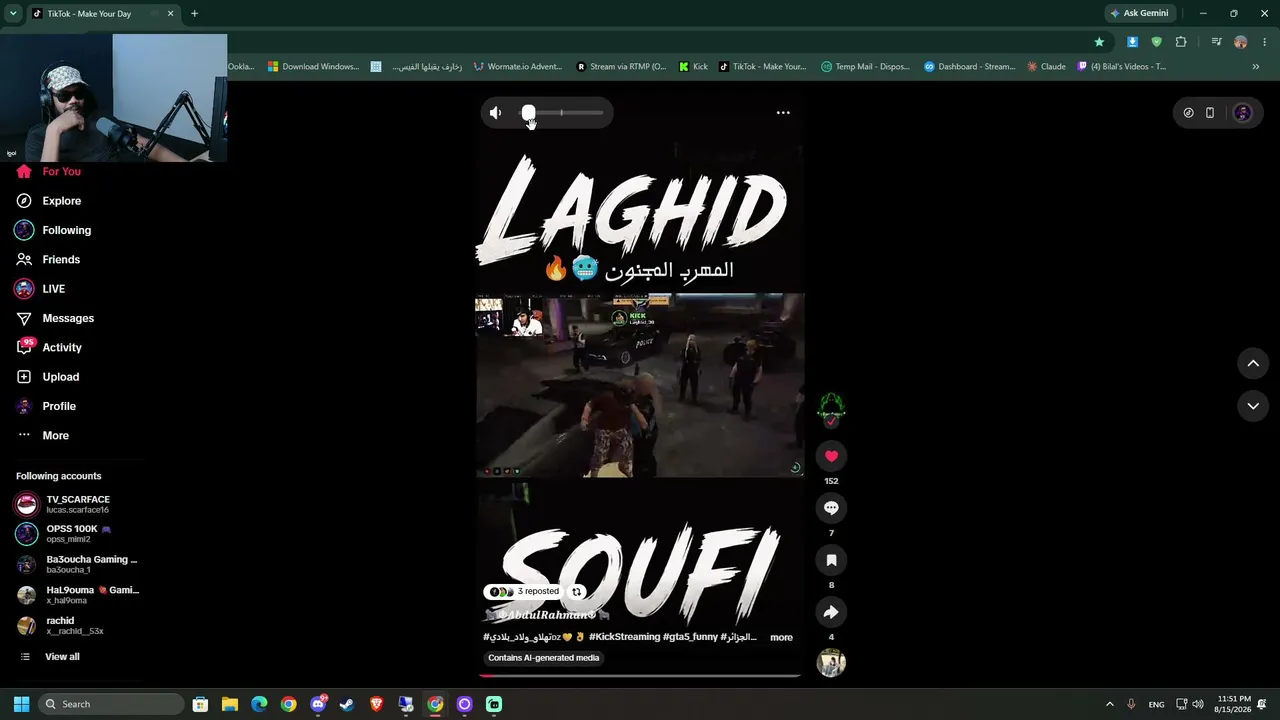This screenshot has height=720, width=1280.
Task: Open the Windows Start menu
Action: pos(21,704)
